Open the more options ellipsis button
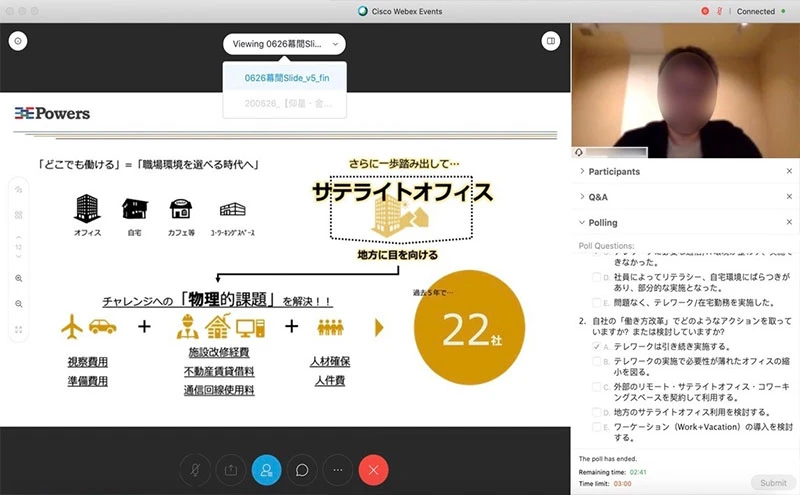The width and height of the screenshot is (800, 495). (337, 469)
